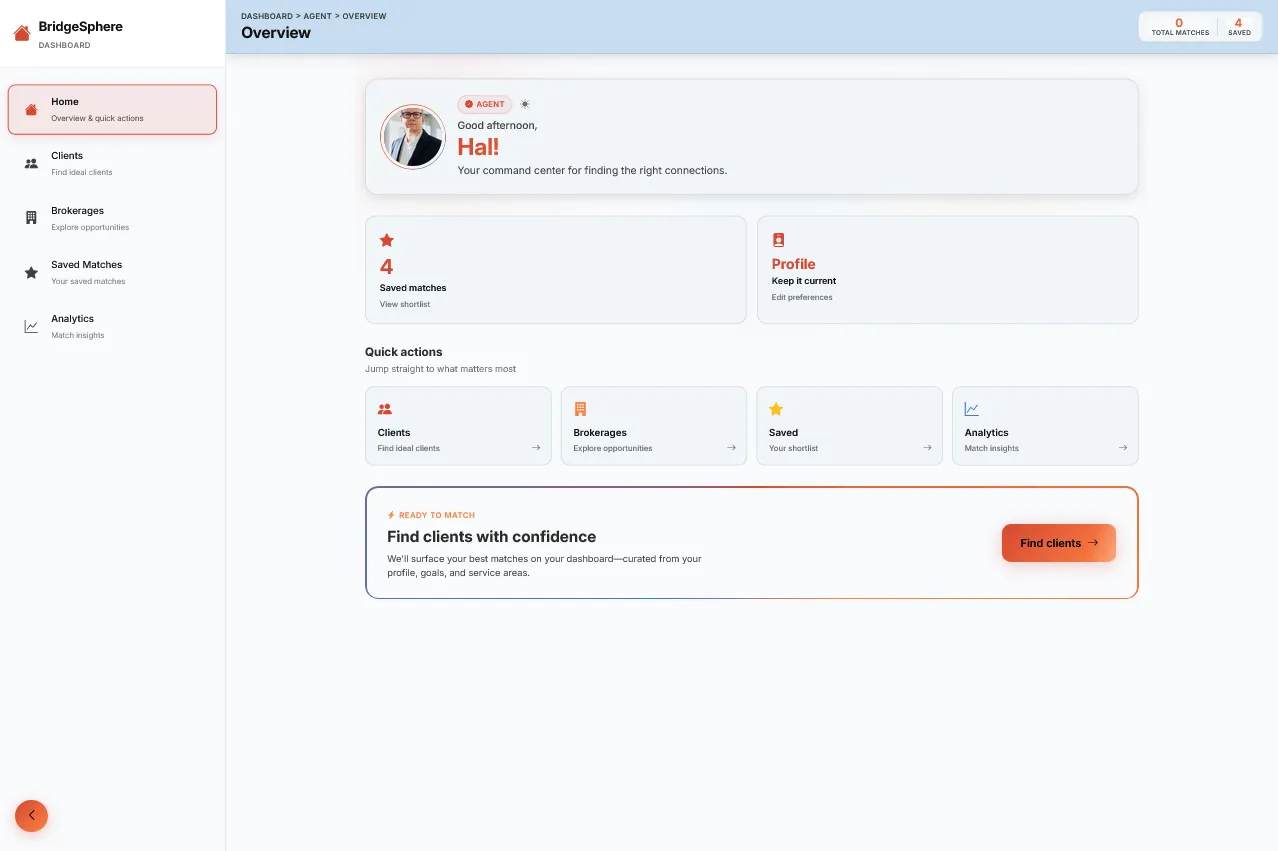Click the AGENT role badge
The image size is (1278, 851).
(x=485, y=104)
